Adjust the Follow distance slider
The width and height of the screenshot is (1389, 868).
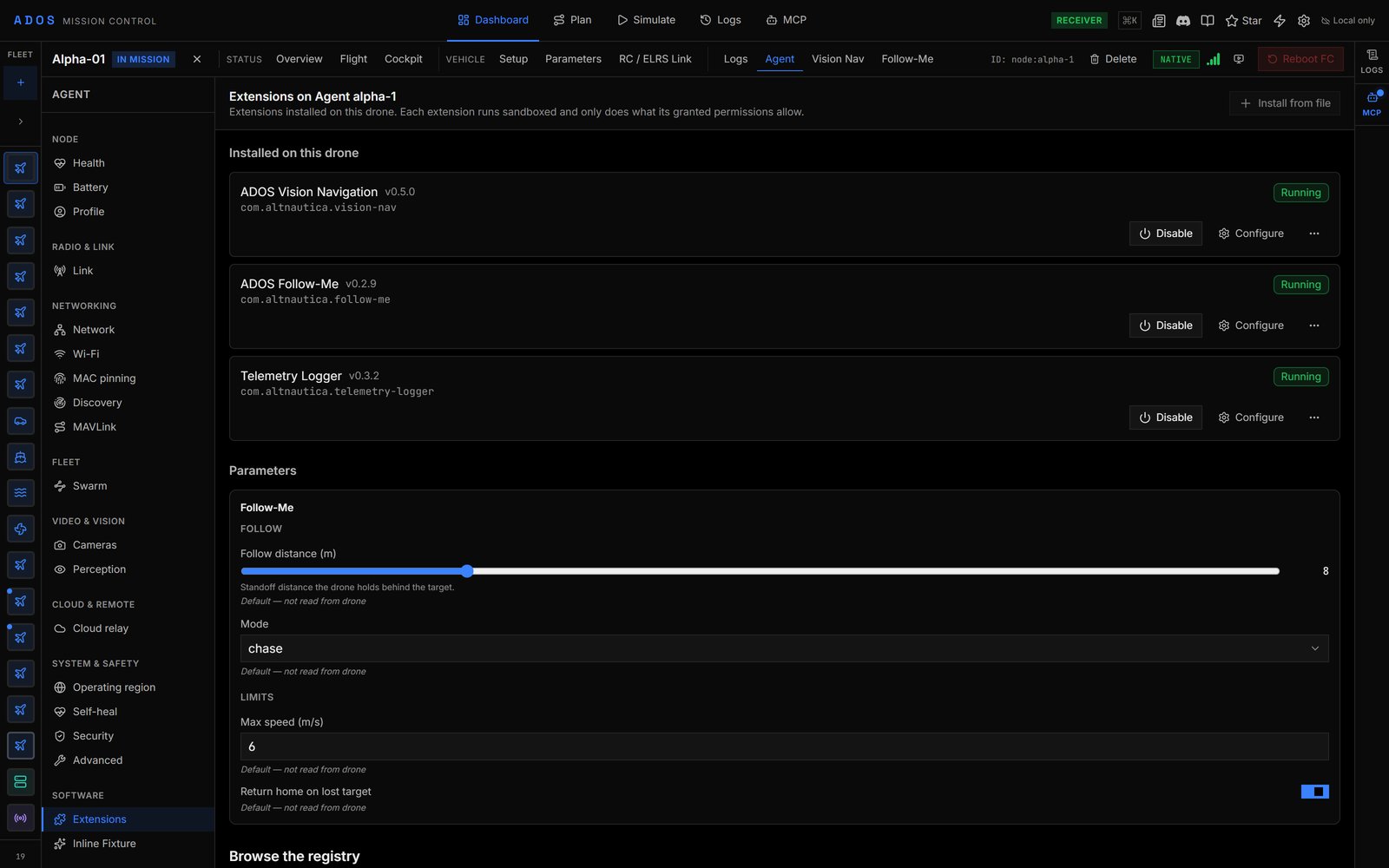pyautogui.click(x=760, y=571)
